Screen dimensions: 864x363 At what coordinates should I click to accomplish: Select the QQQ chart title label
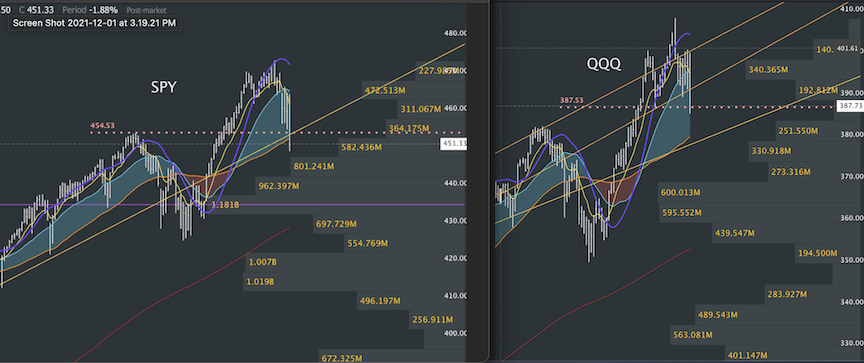tap(604, 64)
